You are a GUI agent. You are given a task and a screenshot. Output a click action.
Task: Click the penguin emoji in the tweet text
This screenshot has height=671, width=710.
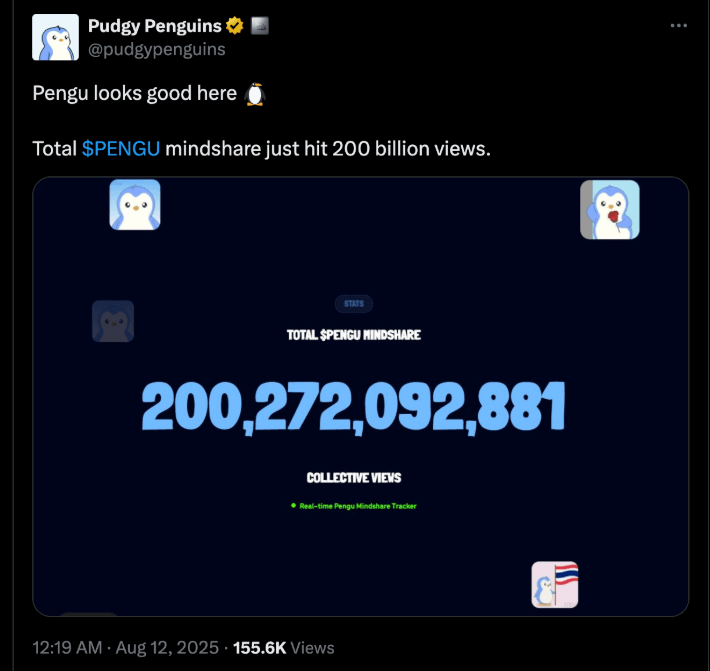255,94
